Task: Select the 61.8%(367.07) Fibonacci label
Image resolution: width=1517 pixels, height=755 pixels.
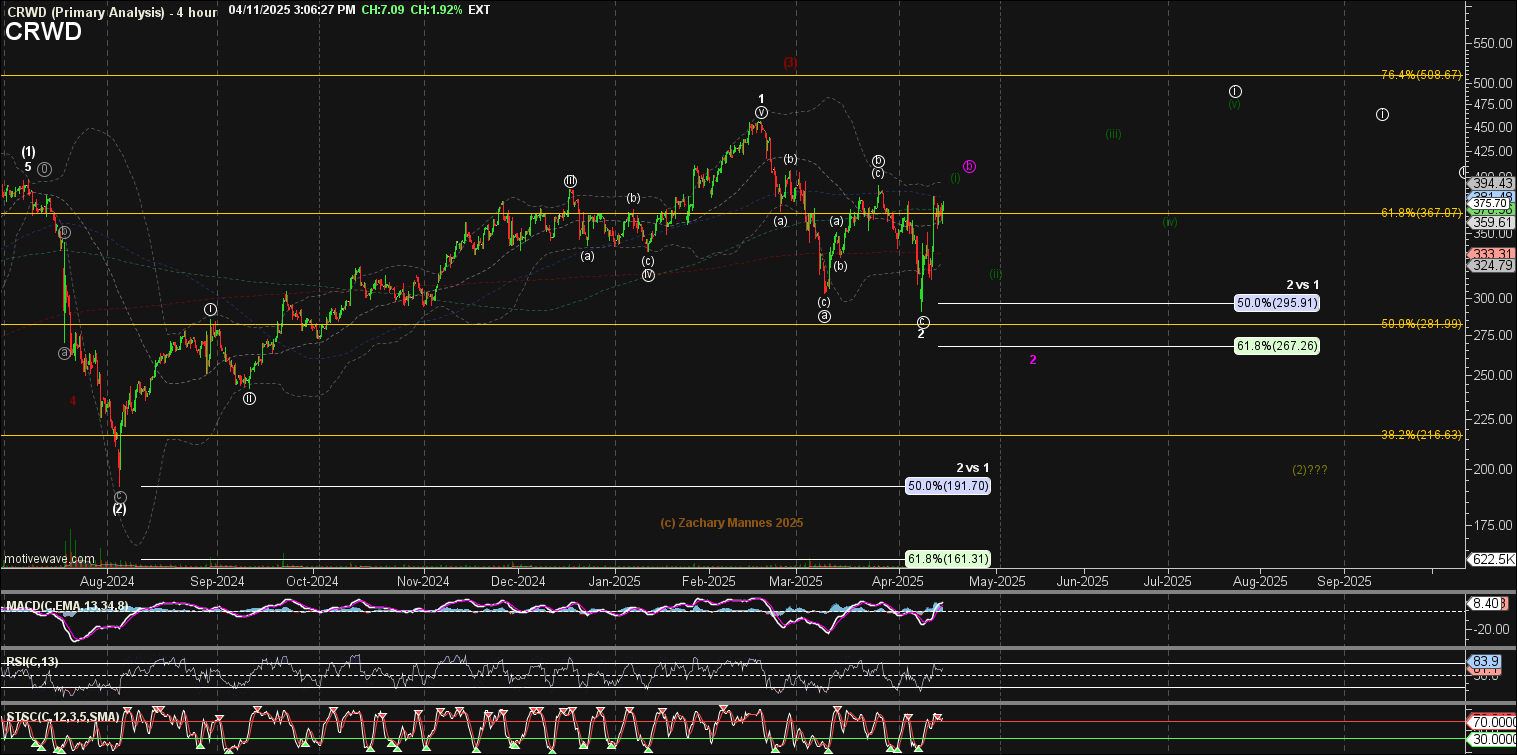Action: [1421, 213]
